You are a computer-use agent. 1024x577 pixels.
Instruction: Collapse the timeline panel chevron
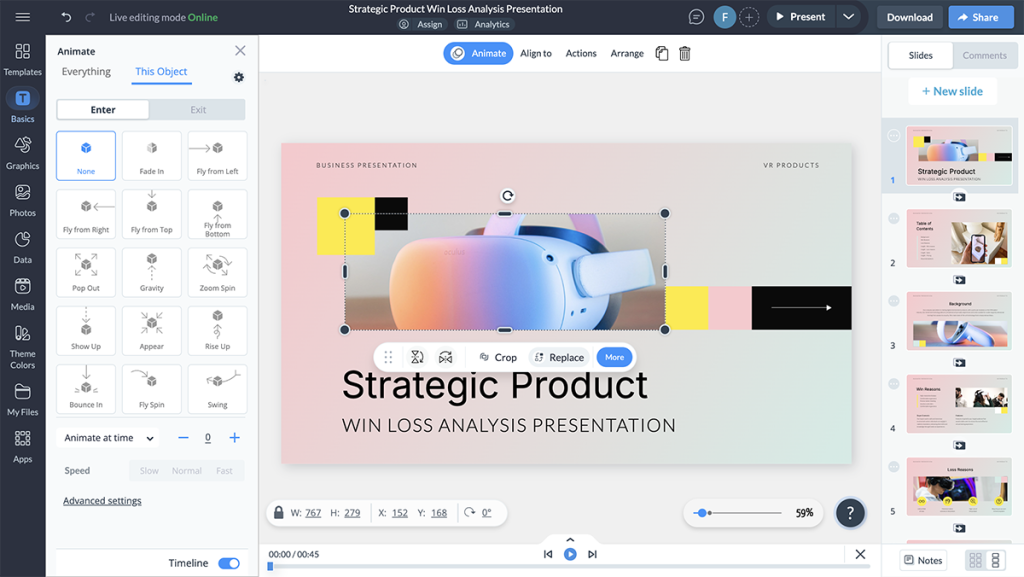tap(570, 540)
